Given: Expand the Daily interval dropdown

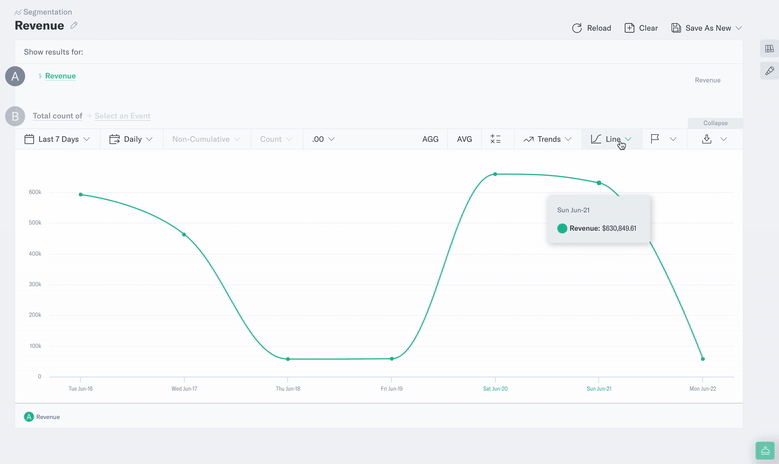Looking at the screenshot, I should point(131,139).
